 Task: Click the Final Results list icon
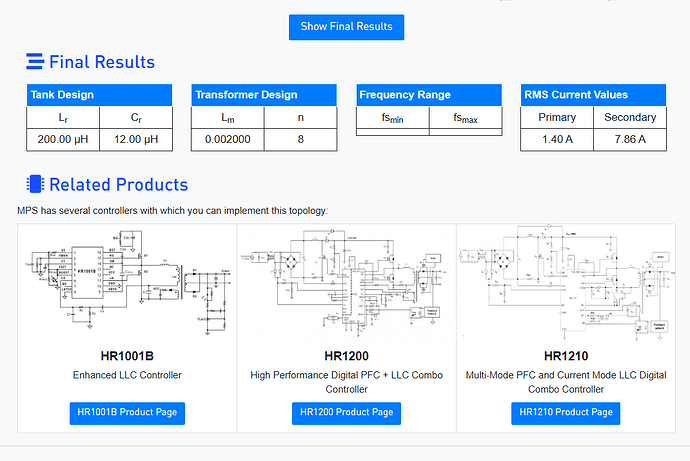coord(35,61)
